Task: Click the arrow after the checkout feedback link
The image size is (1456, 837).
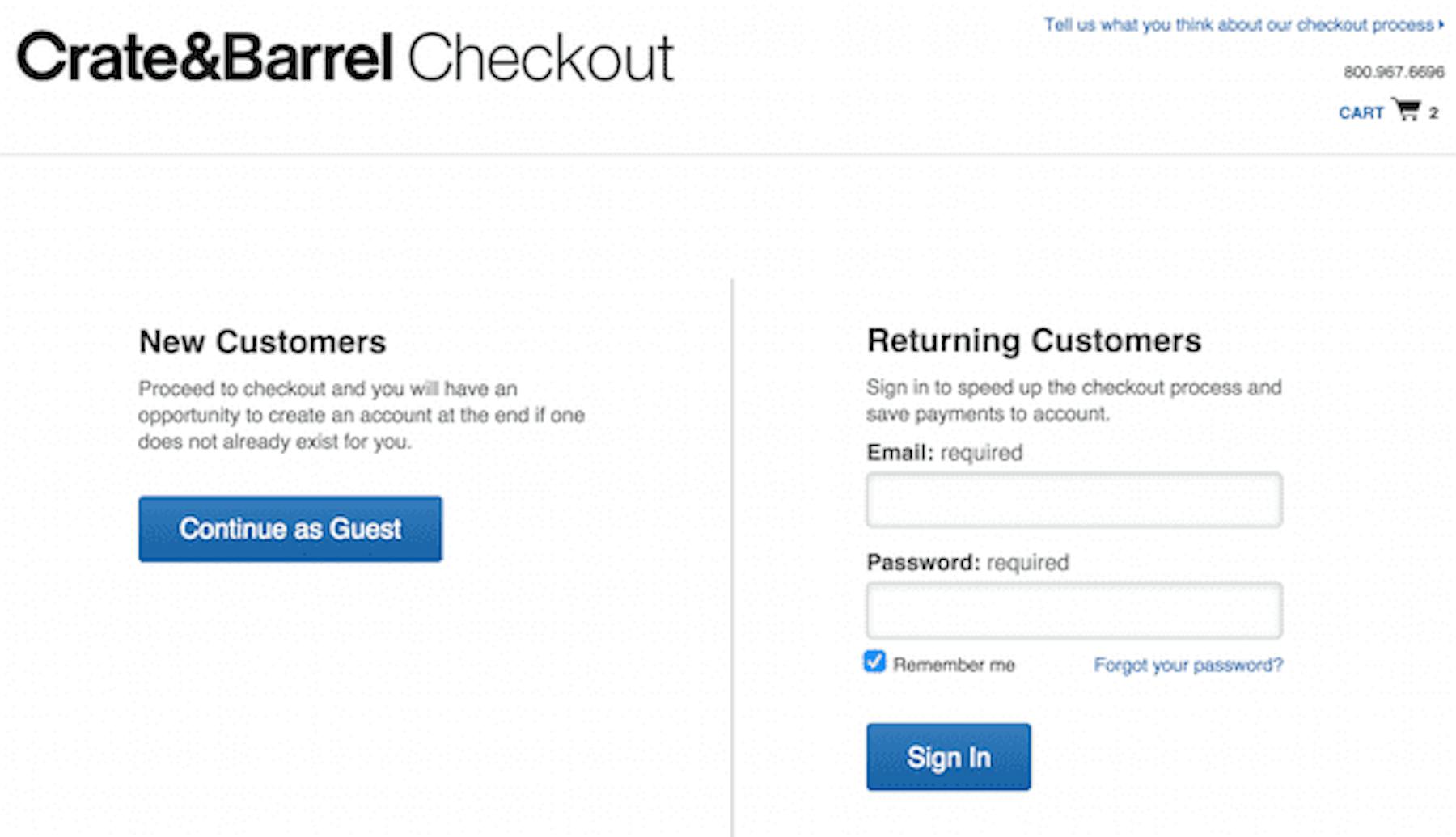Action: 1441,25
